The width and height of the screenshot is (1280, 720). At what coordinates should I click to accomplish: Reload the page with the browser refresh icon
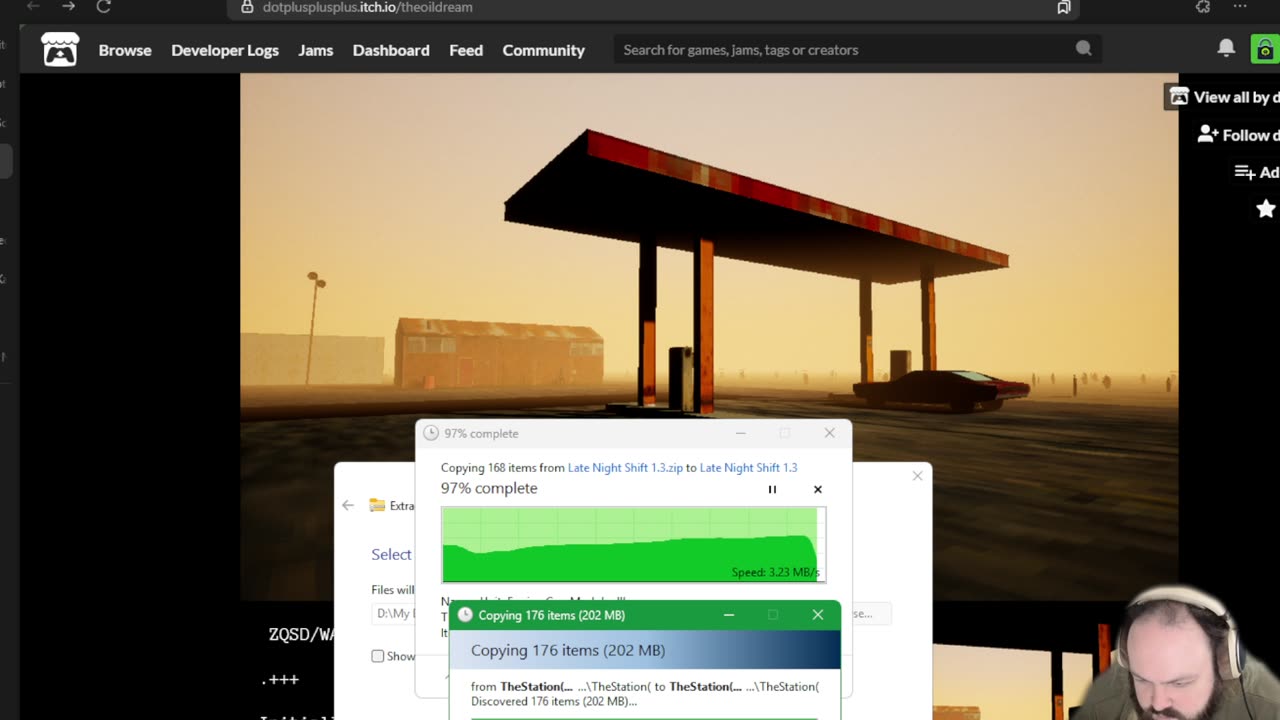[x=103, y=7]
